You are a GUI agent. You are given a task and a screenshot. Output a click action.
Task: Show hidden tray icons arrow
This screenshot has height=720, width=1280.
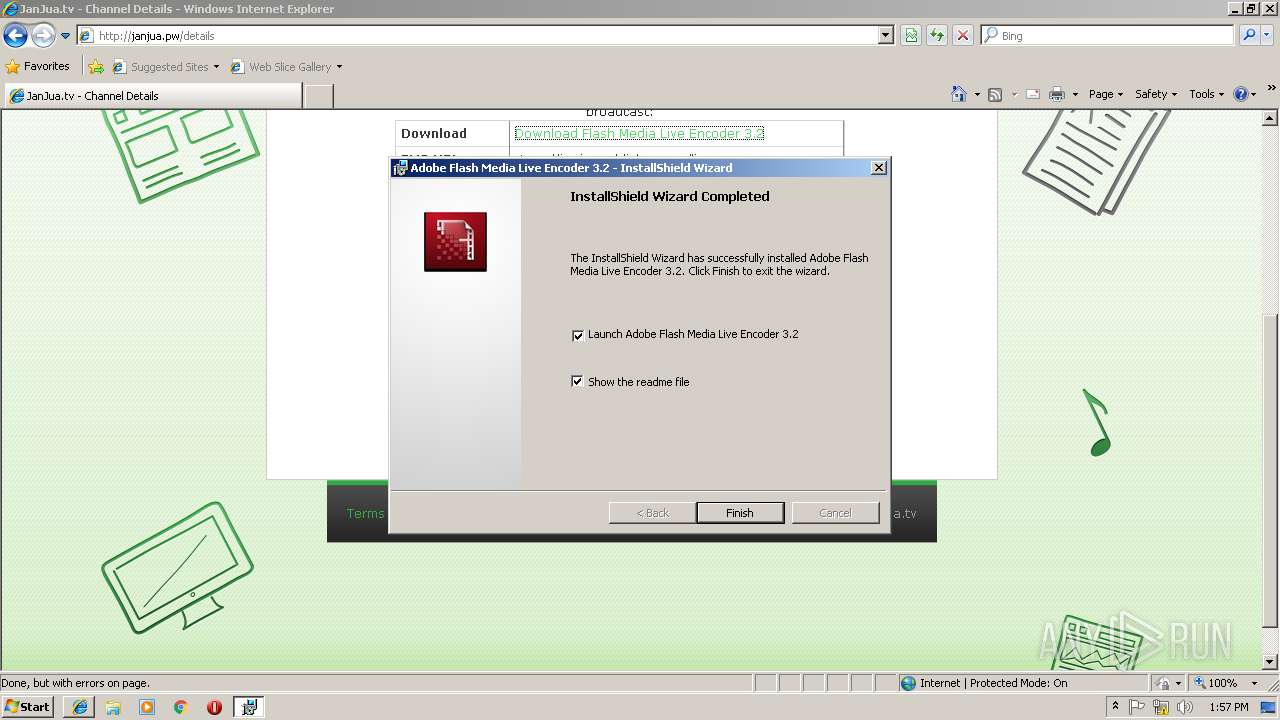tap(1116, 707)
